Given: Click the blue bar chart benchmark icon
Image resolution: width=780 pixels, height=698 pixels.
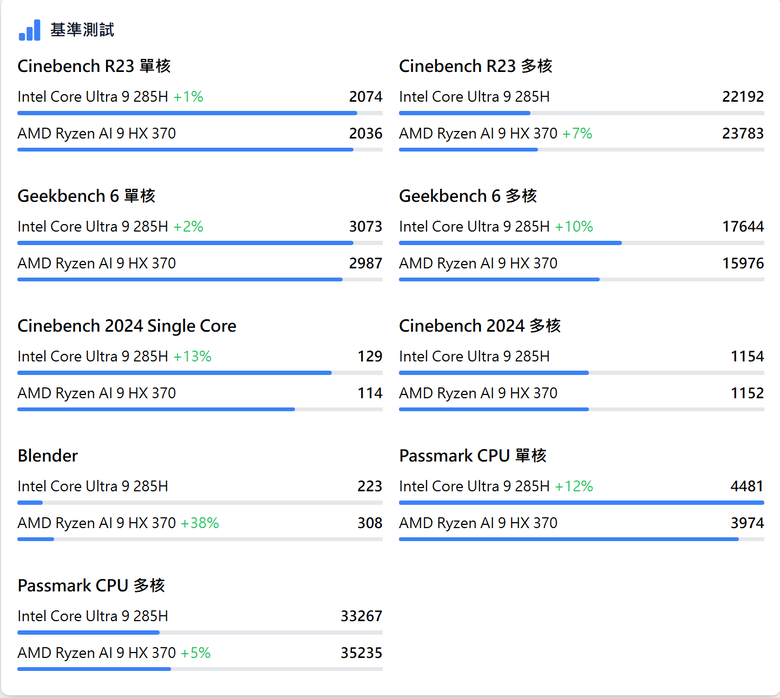Looking at the screenshot, I should pos(29,30).
